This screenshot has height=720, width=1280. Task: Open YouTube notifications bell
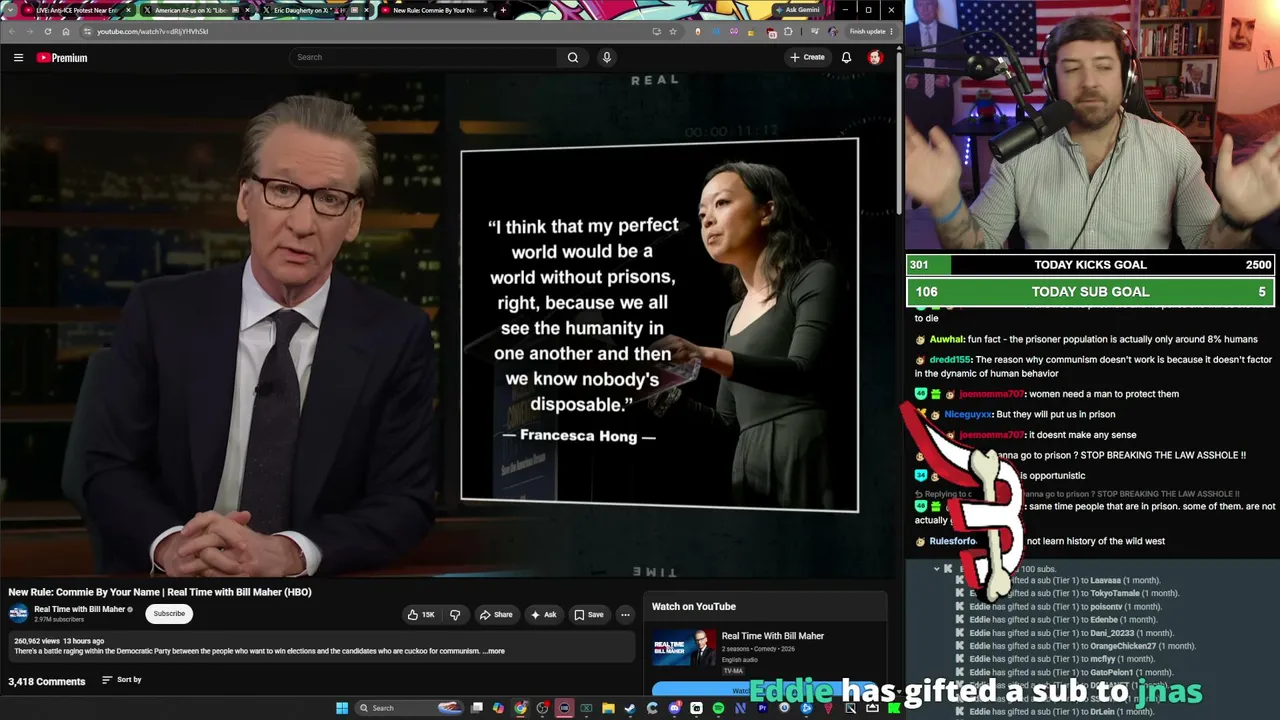846,57
